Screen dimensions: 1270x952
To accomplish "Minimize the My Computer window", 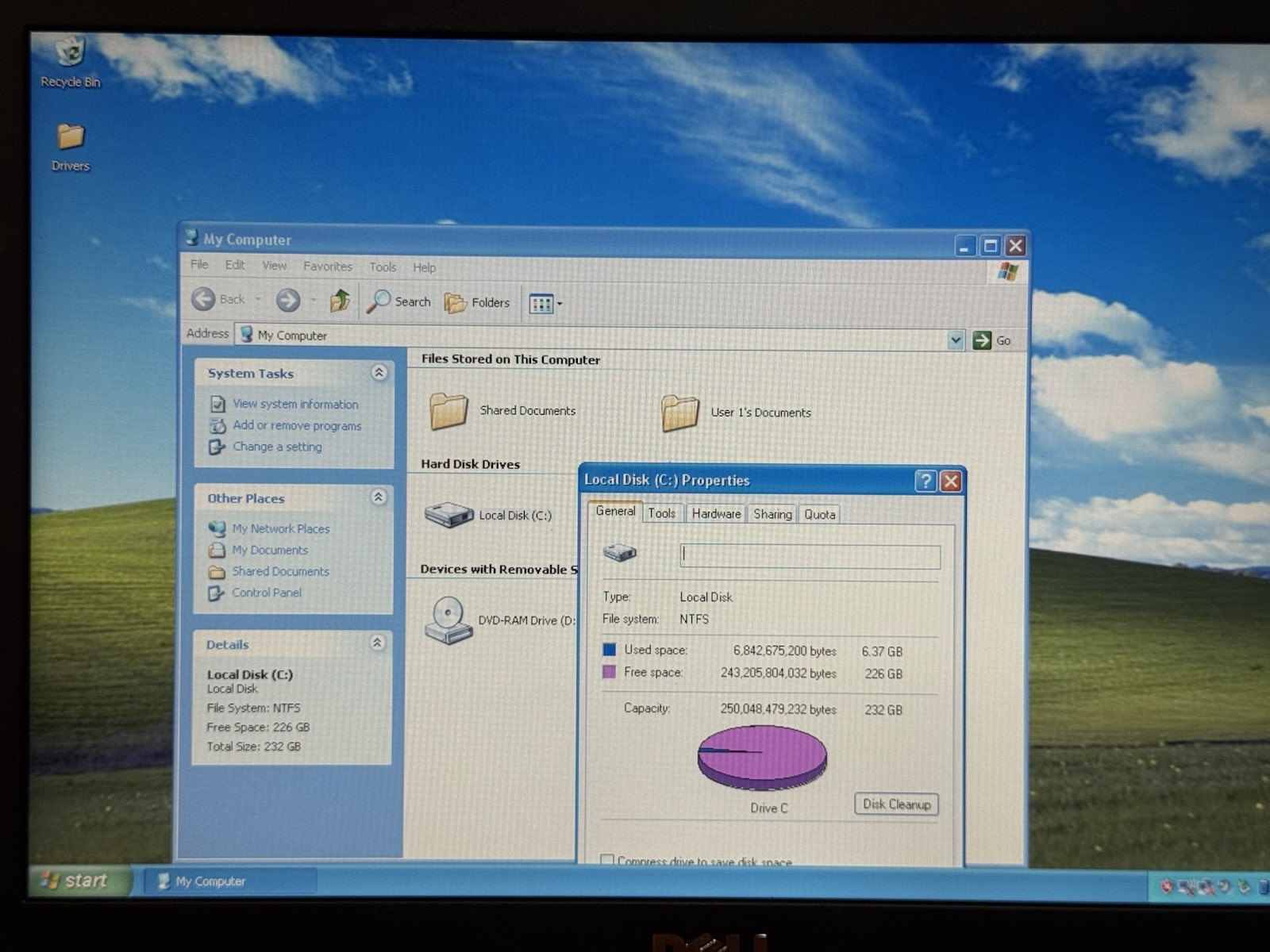I will [x=964, y=246].
